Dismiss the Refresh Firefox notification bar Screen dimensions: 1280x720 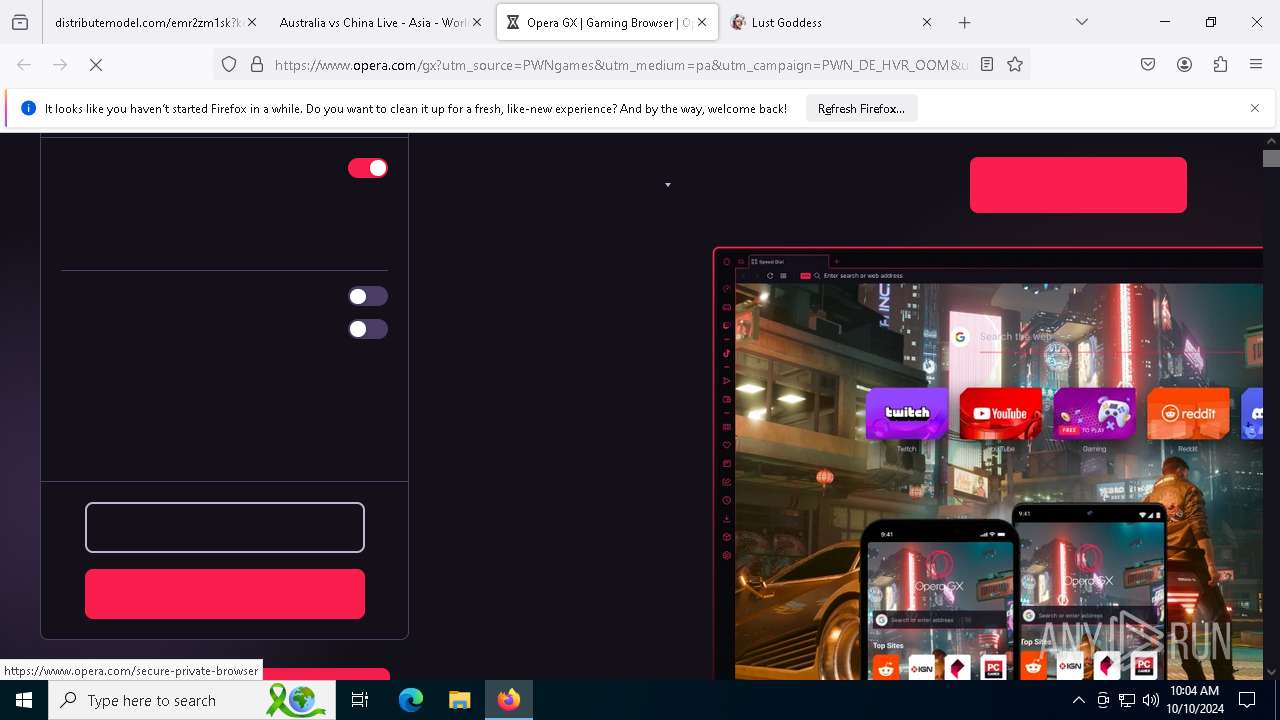1254,108
